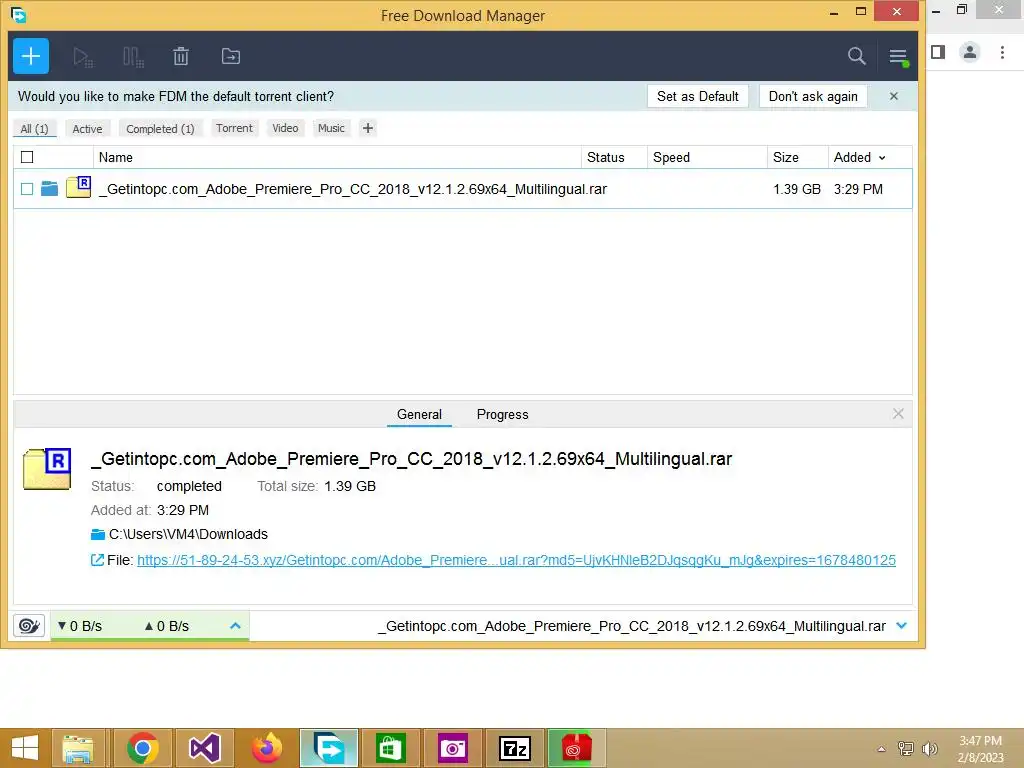This screenshot has width=1024, height=768.
Task: Open Visual Studio from taskbar
Action: pos(204,748)
